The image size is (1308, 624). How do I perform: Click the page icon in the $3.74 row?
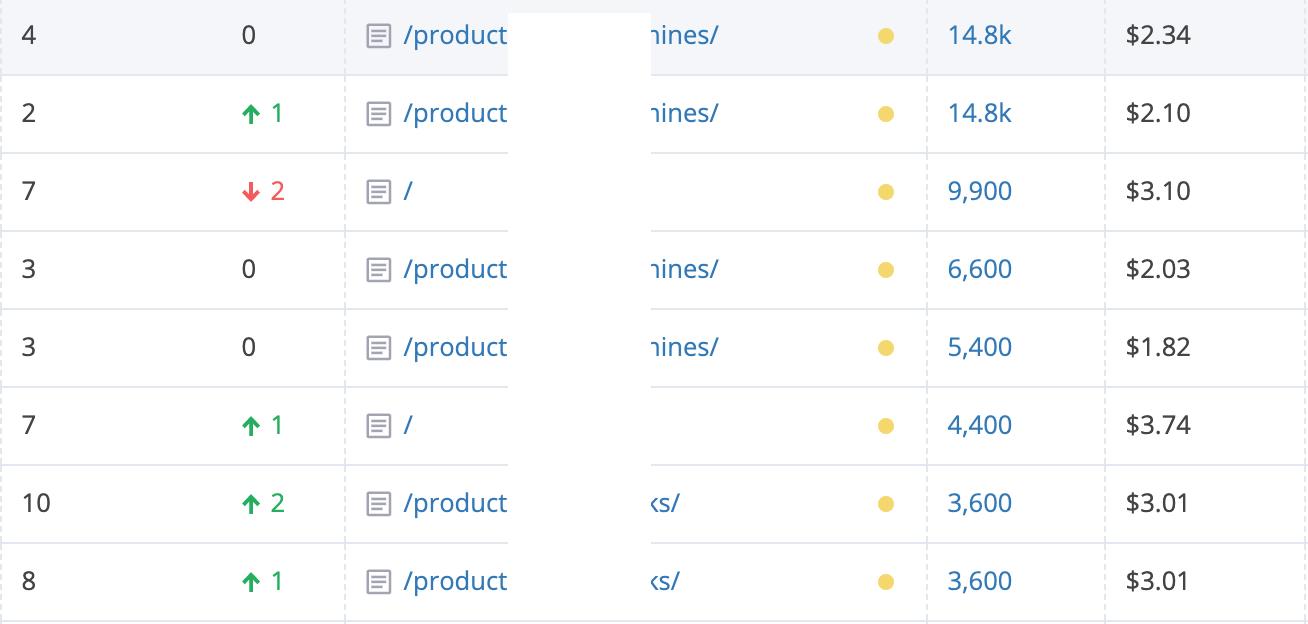[x=378, y=426]
